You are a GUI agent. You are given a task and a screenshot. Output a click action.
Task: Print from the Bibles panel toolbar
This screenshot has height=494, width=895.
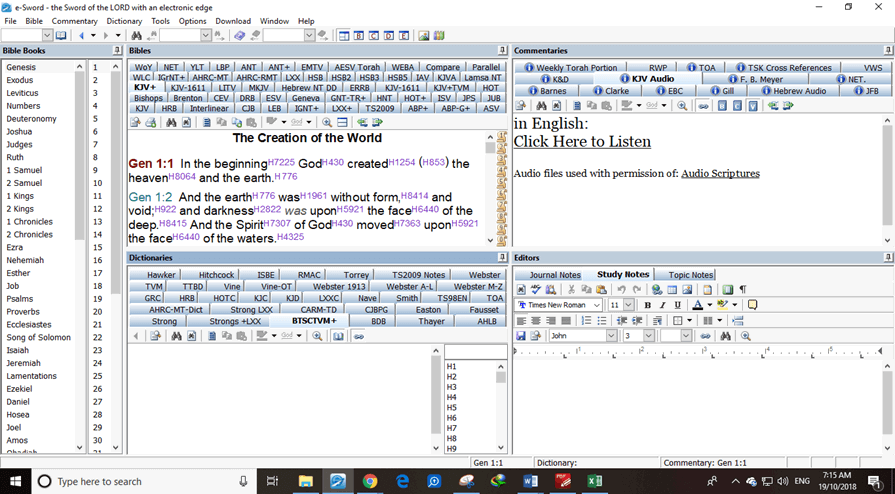pos(150,122)
